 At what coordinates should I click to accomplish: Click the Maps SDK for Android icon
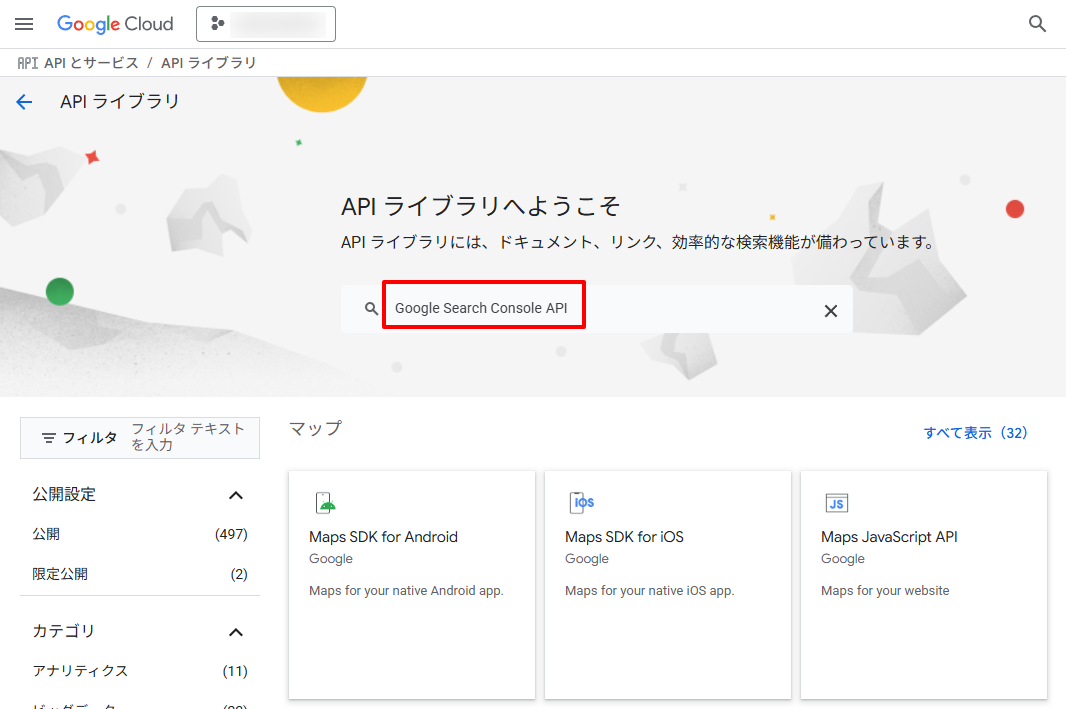(x=324, y=503)
